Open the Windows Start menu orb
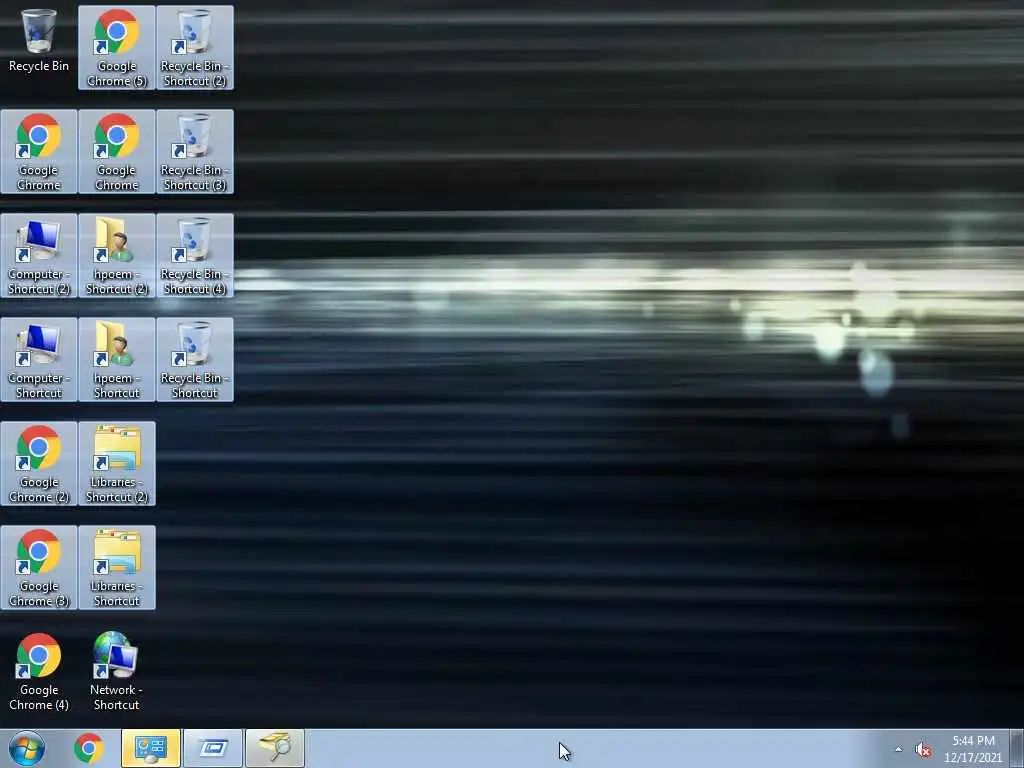 (x=27, y=748)
